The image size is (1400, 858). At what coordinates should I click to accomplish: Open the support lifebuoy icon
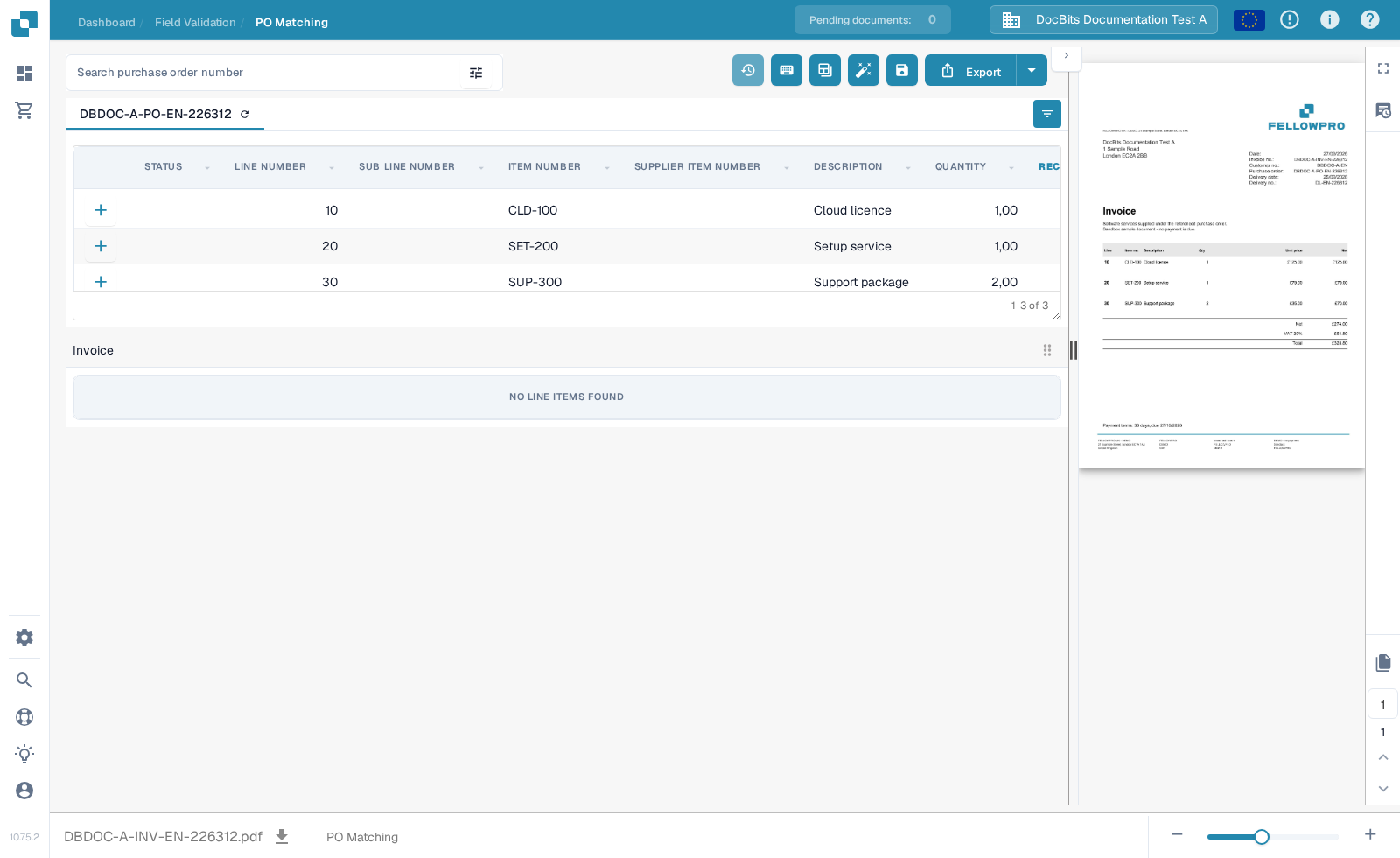pyautogui.click(x=24, y=717)
